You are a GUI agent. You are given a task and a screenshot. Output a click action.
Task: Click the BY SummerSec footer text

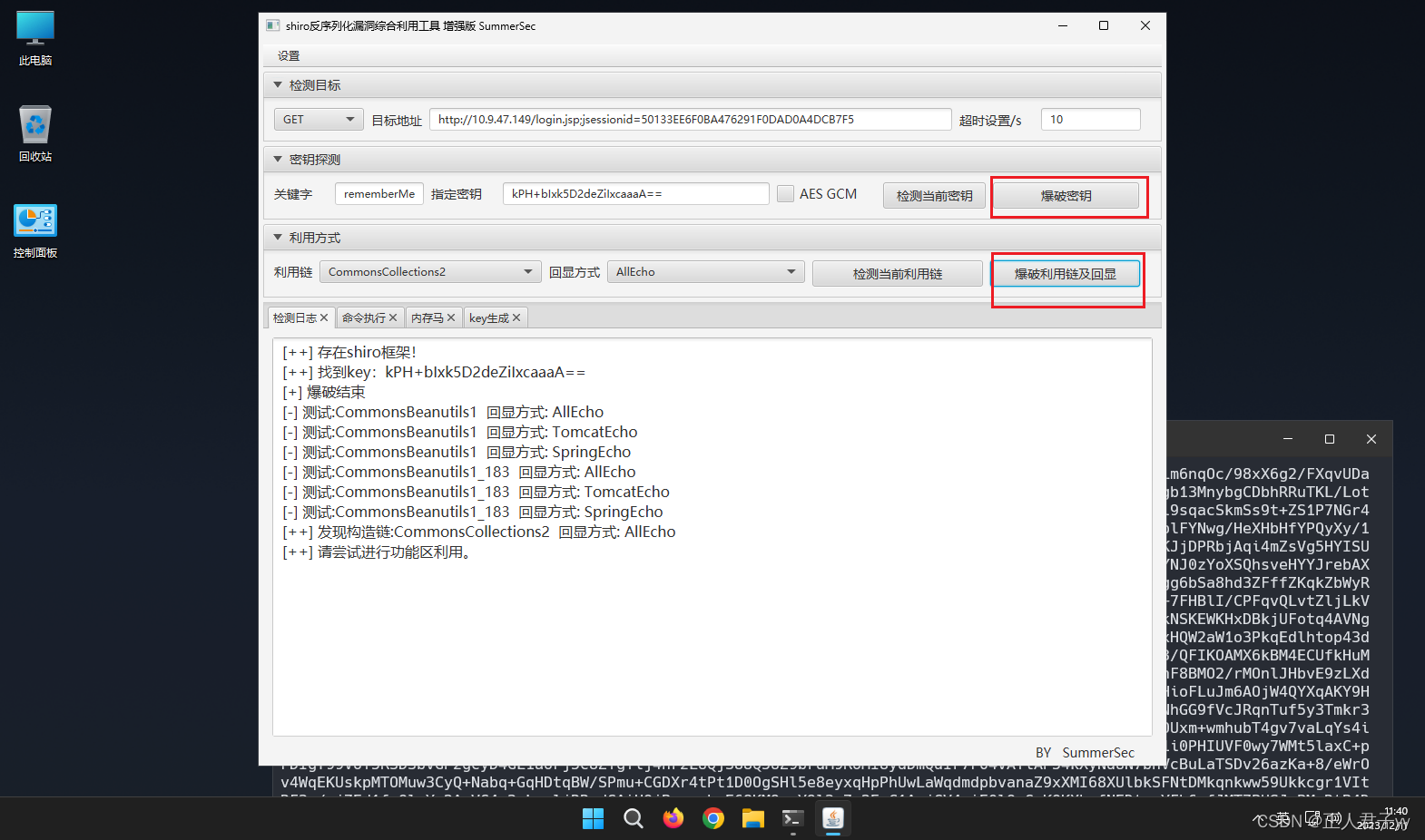click(1085, 752)
